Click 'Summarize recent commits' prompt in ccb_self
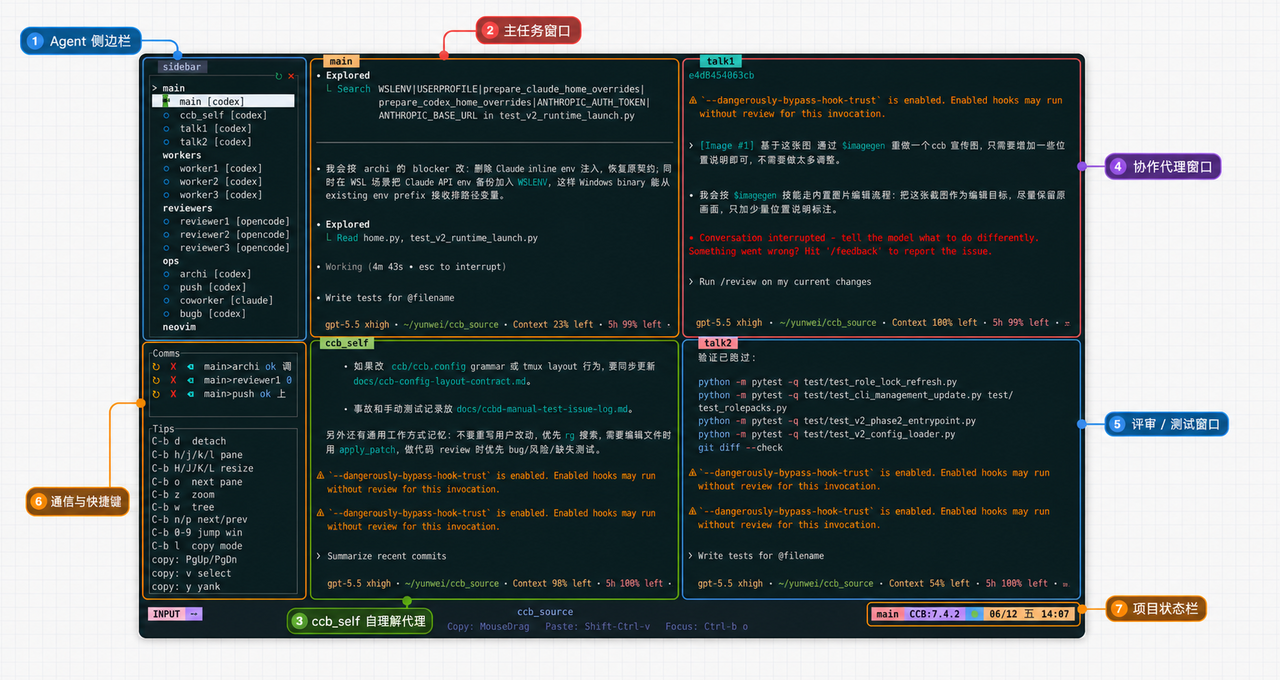Viewport: 1280px width, 680px height. click(x=387, y=556)
